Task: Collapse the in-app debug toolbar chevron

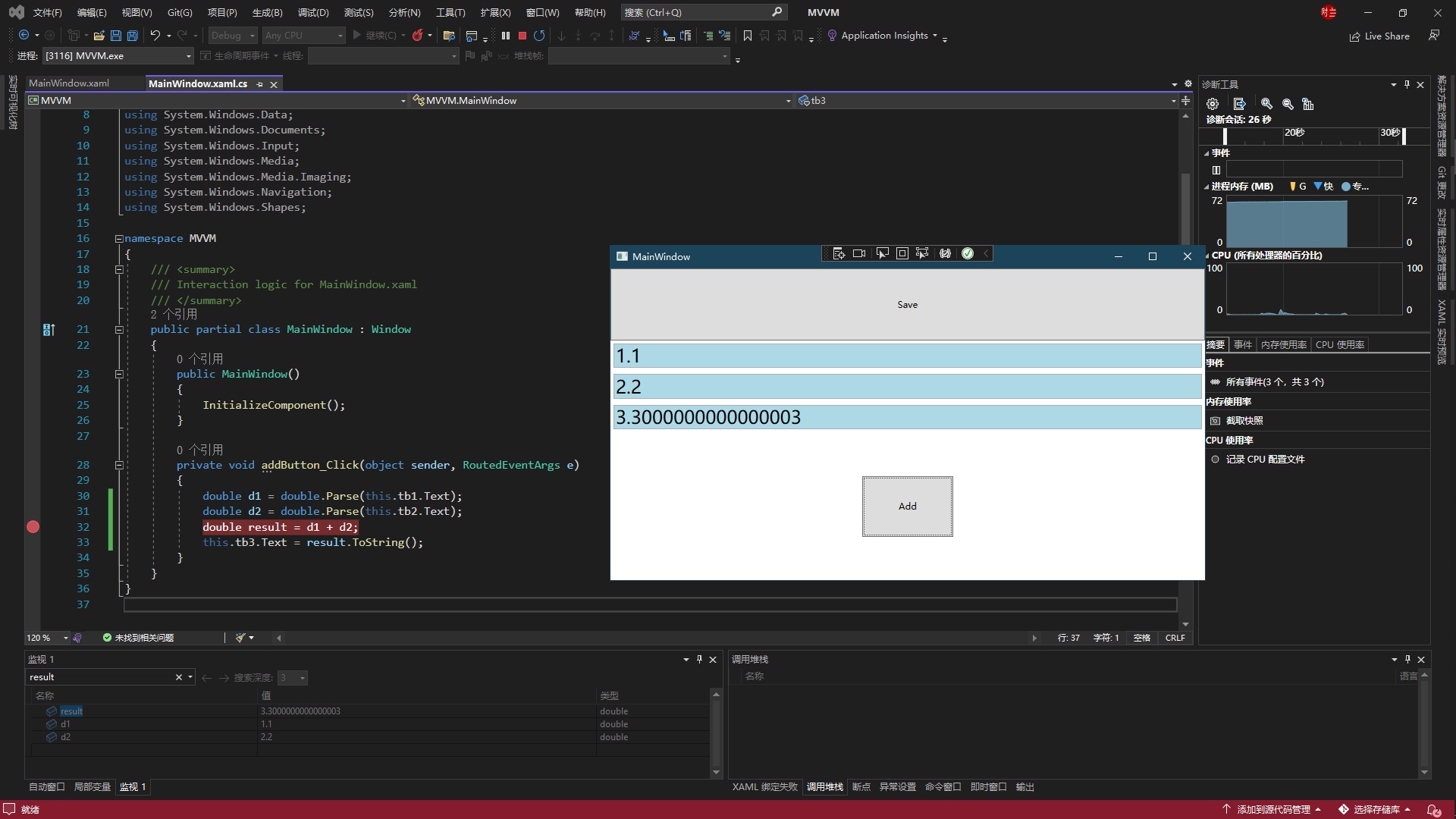Action: click(986, 253)
